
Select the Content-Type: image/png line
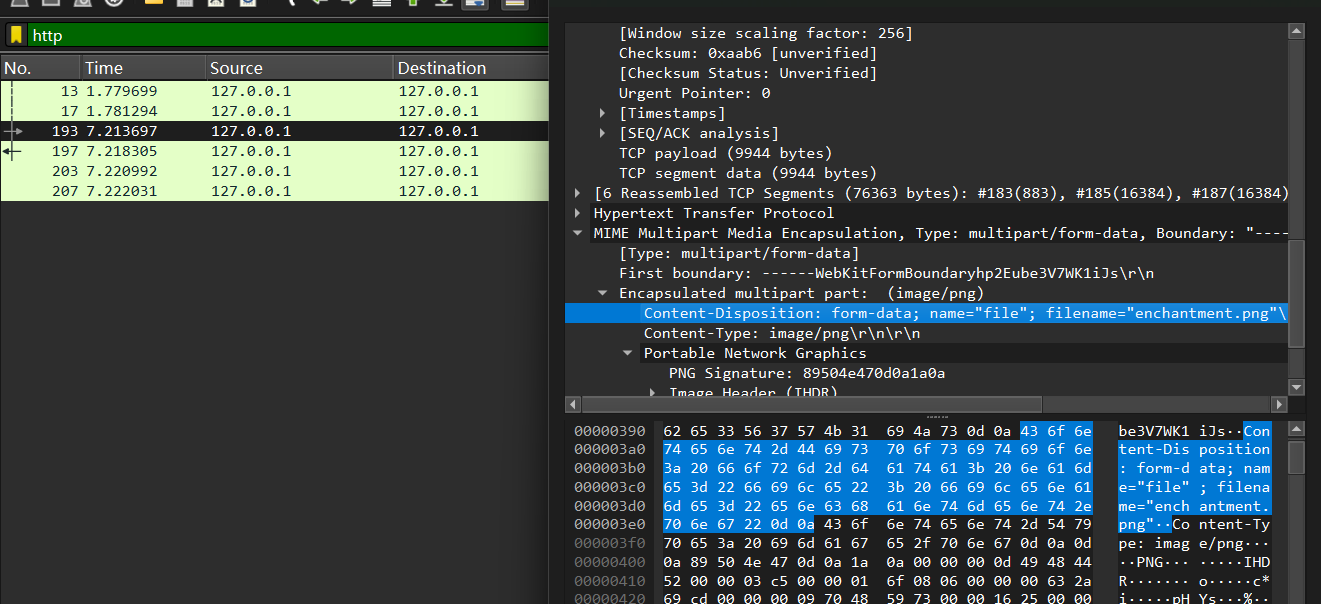click(x=781, y=333)
